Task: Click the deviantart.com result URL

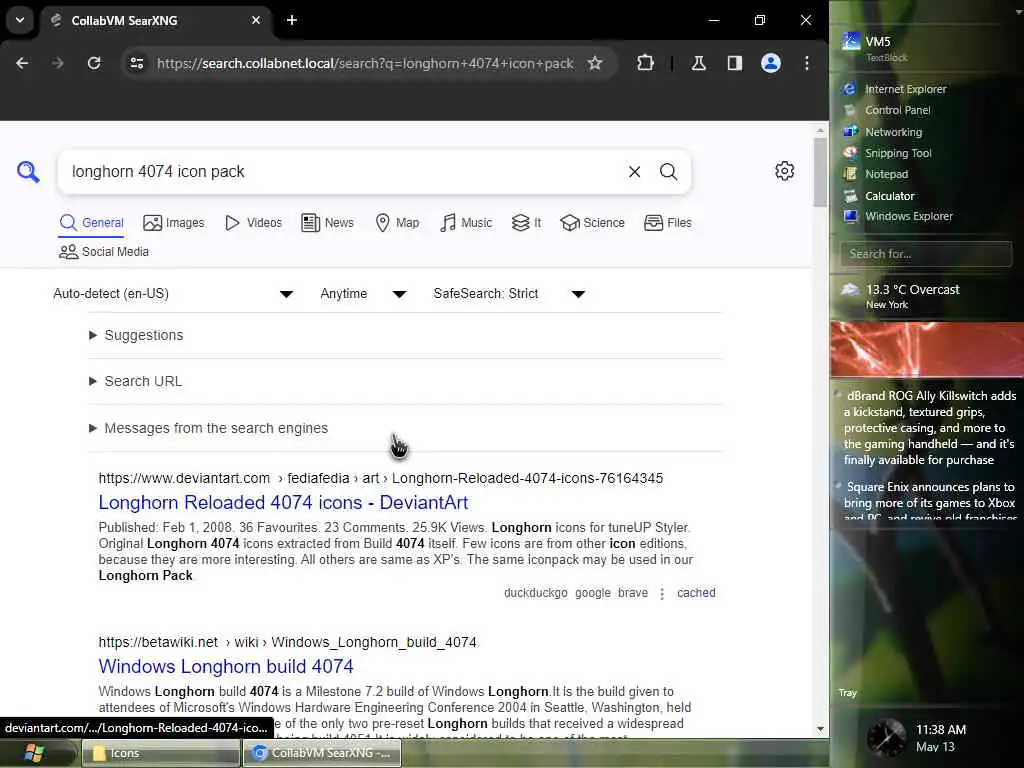Action: pyautogui.click(x=381, y=478)
